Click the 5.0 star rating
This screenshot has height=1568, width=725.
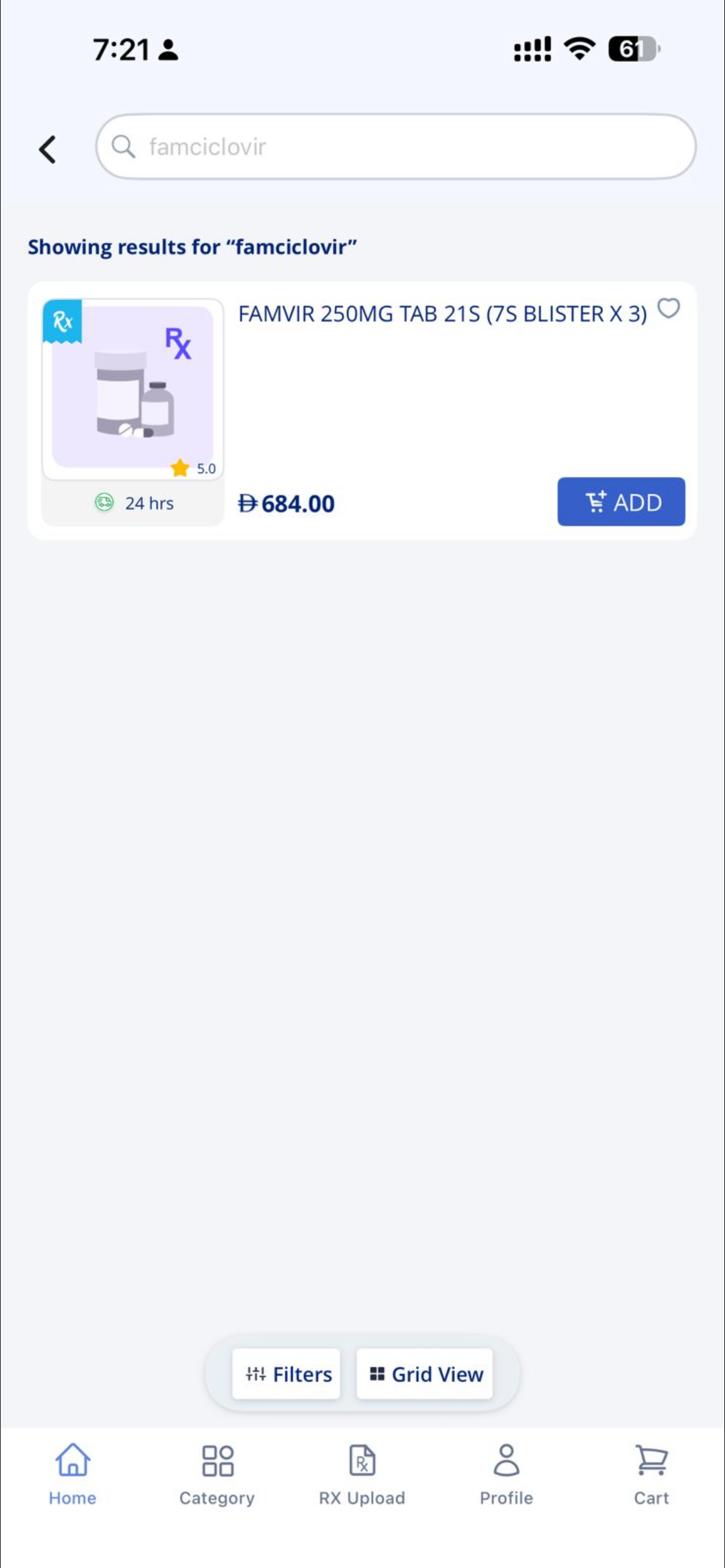[x=194, y=468]
